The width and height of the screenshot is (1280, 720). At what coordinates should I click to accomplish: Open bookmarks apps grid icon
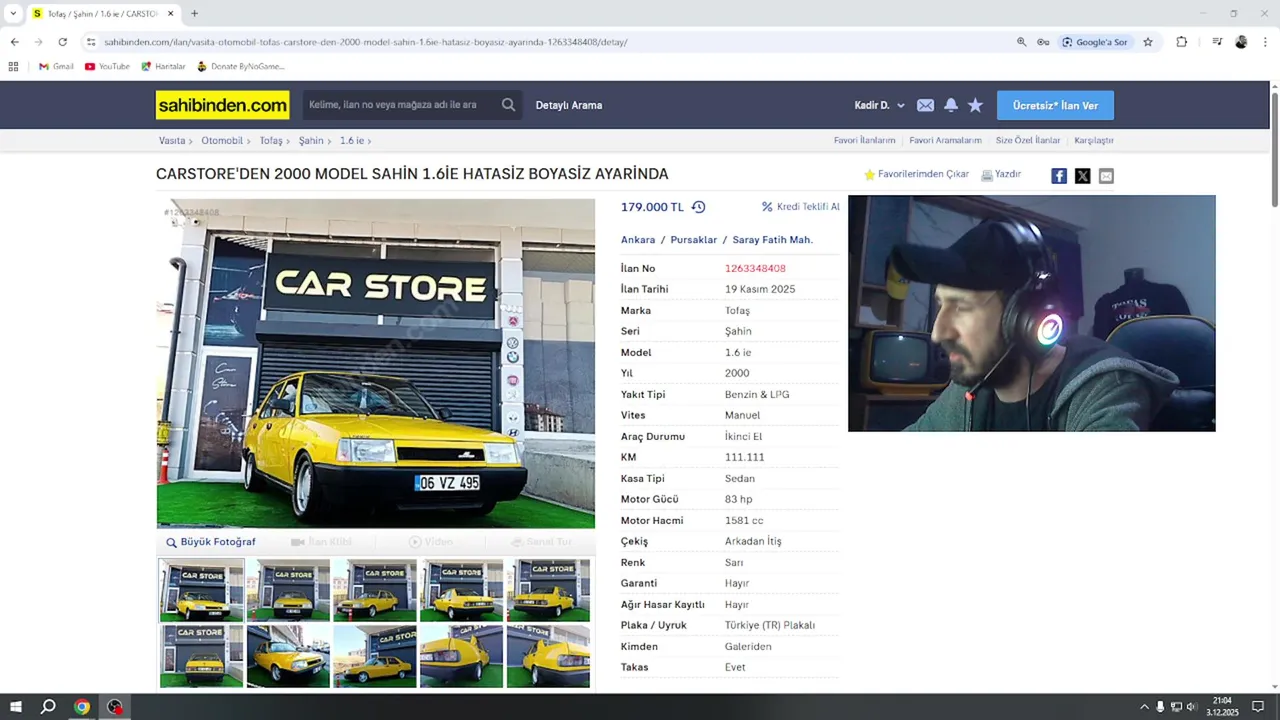click(13, 66)
